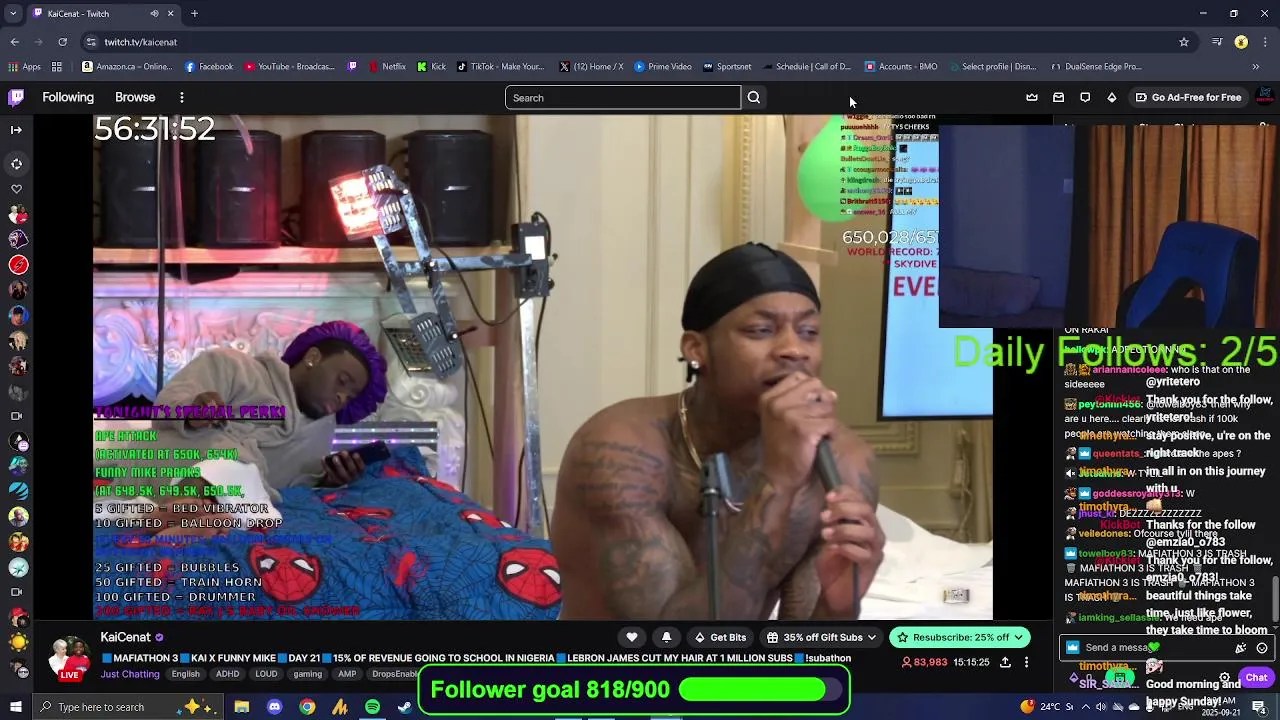Open the 35% off Gift Subs dropdown
The height and width of the screenshot is (720, 1280).
point(822,638)
